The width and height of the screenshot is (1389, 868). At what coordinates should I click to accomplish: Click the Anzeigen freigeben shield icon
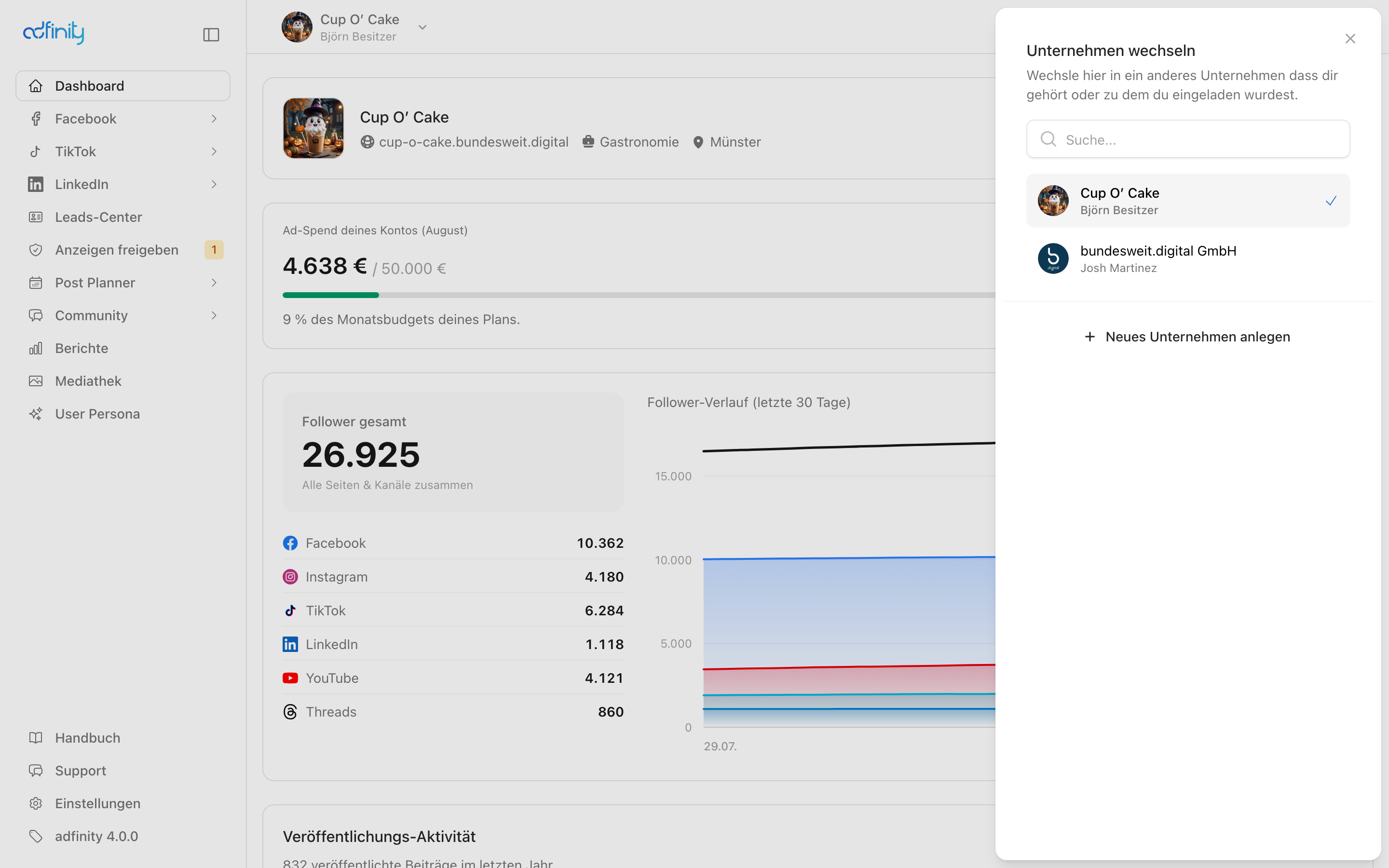36,250
